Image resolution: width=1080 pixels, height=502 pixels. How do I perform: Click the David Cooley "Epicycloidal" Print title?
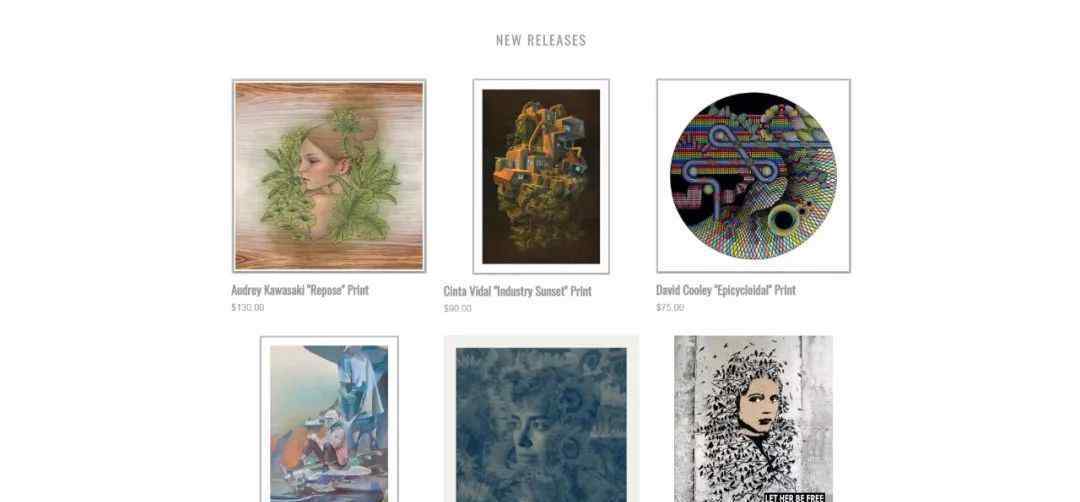coord(726,290)
